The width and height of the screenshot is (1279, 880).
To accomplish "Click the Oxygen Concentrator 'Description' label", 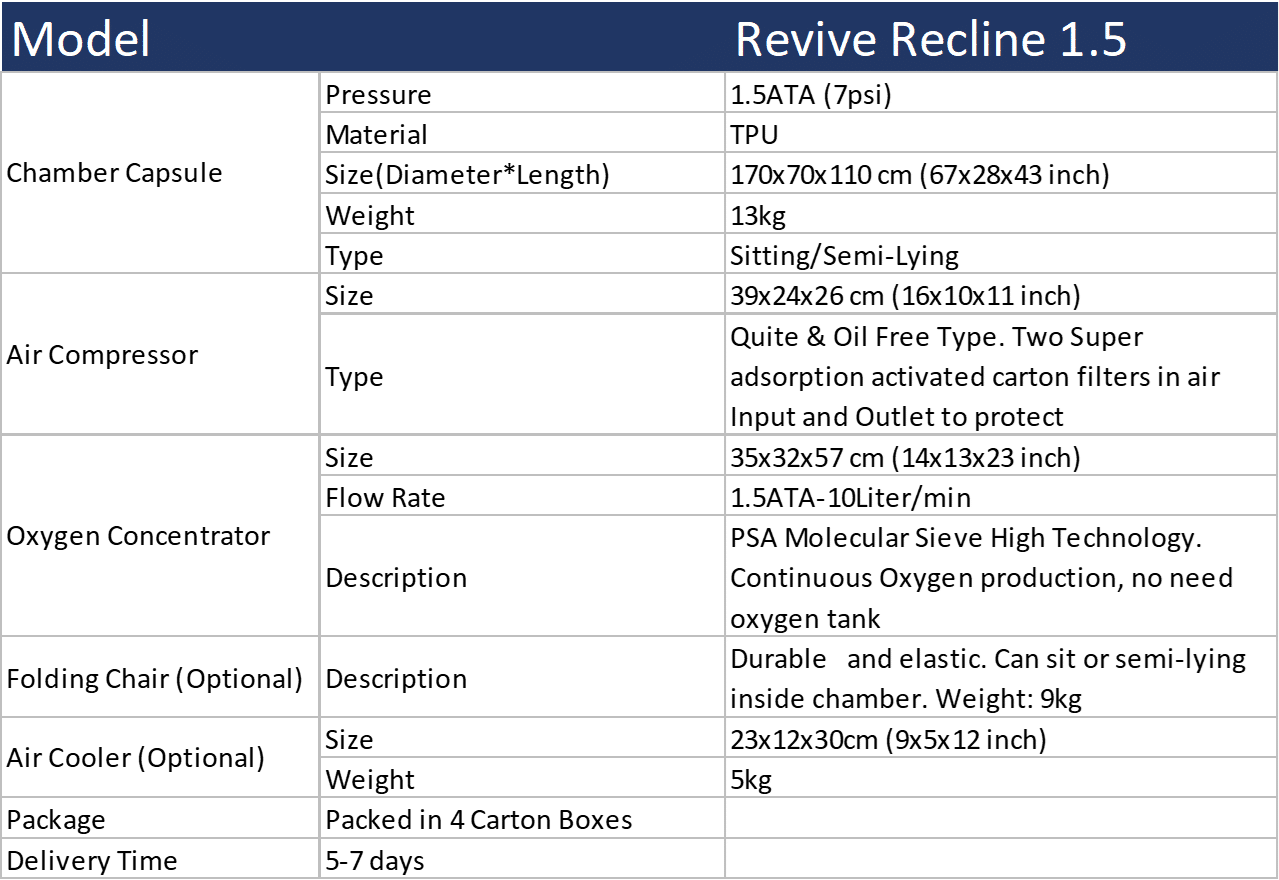I will tap(396, 578).
